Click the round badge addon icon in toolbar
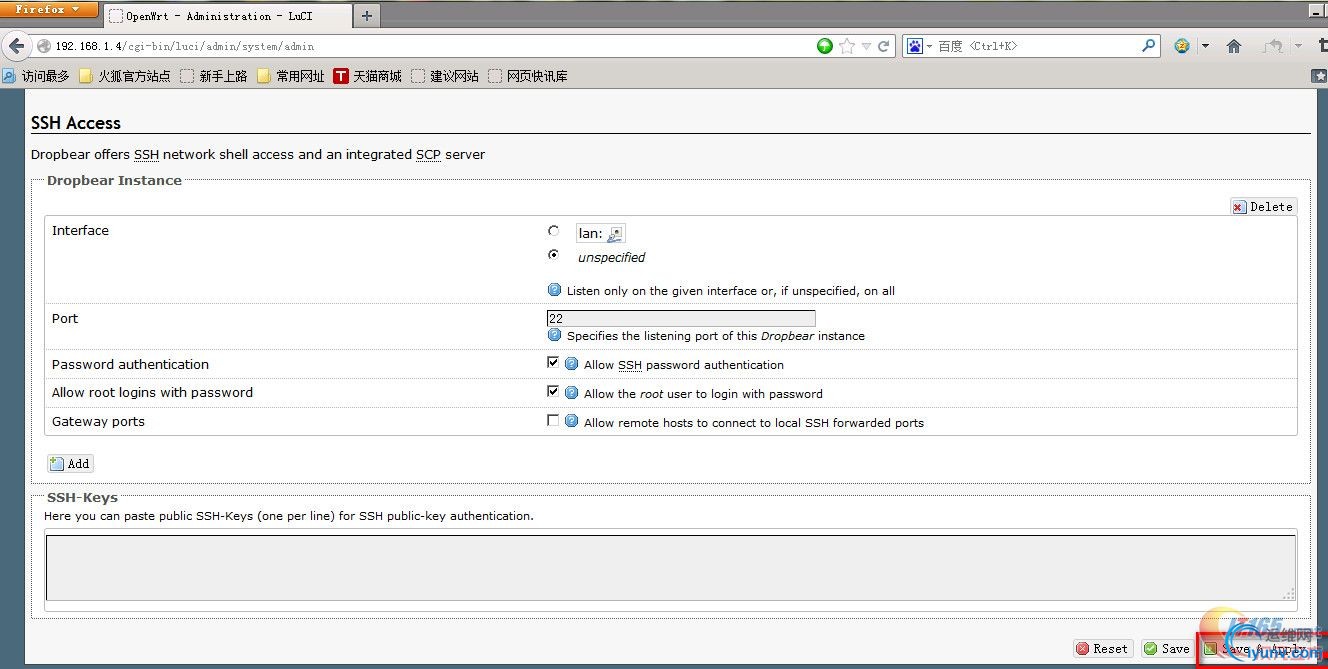 coord(1182,46)
